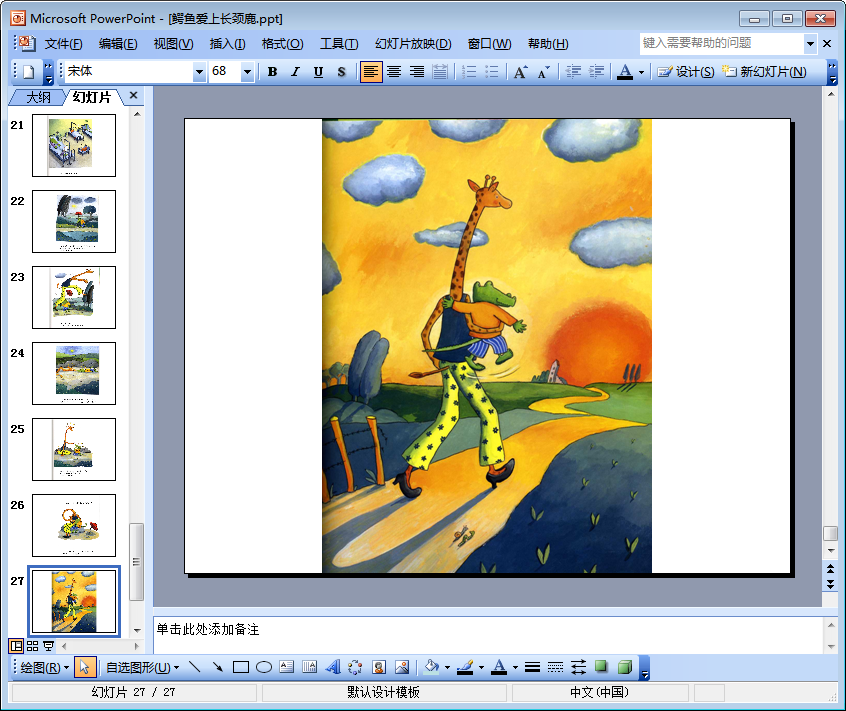Align text right
This screenshot has width=846, height=711.
point(417,72)
